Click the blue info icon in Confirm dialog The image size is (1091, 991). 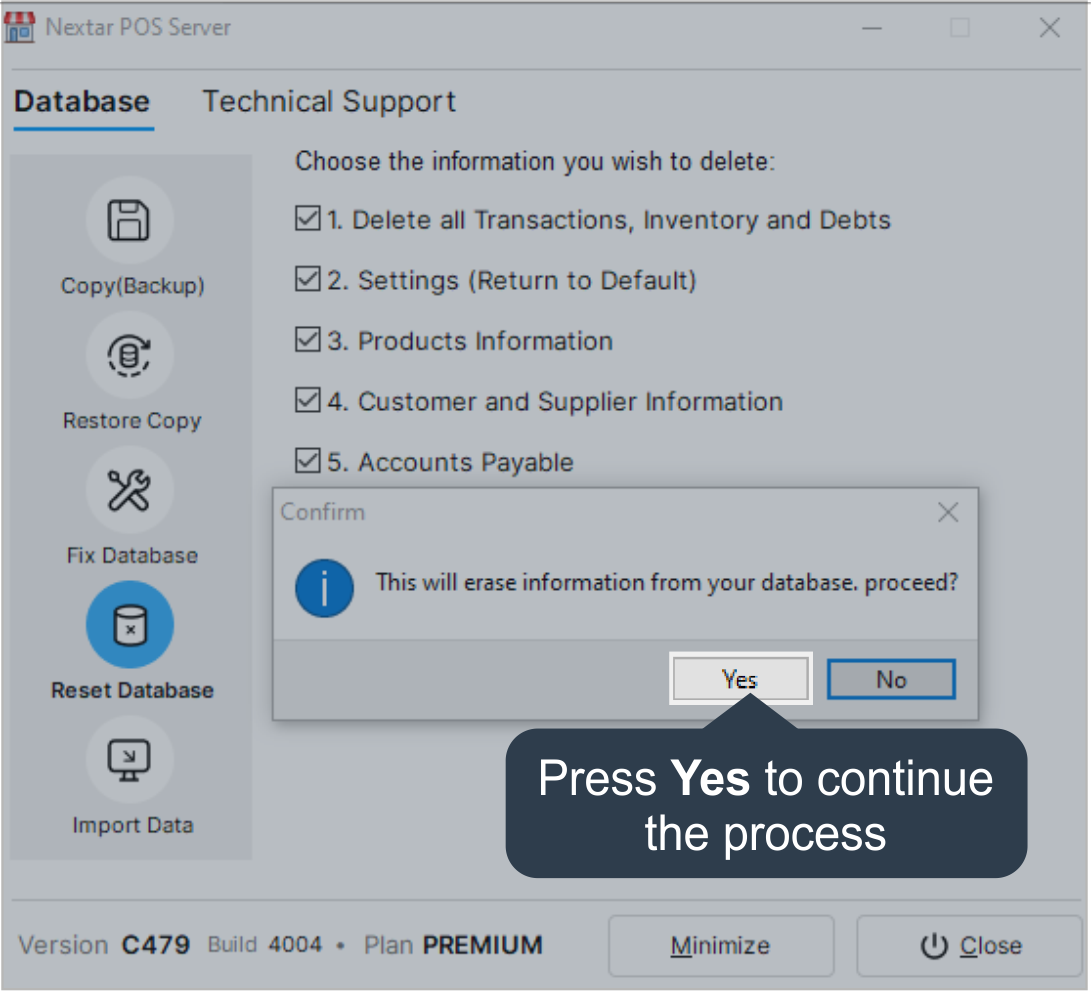click(x=324, y=588)
